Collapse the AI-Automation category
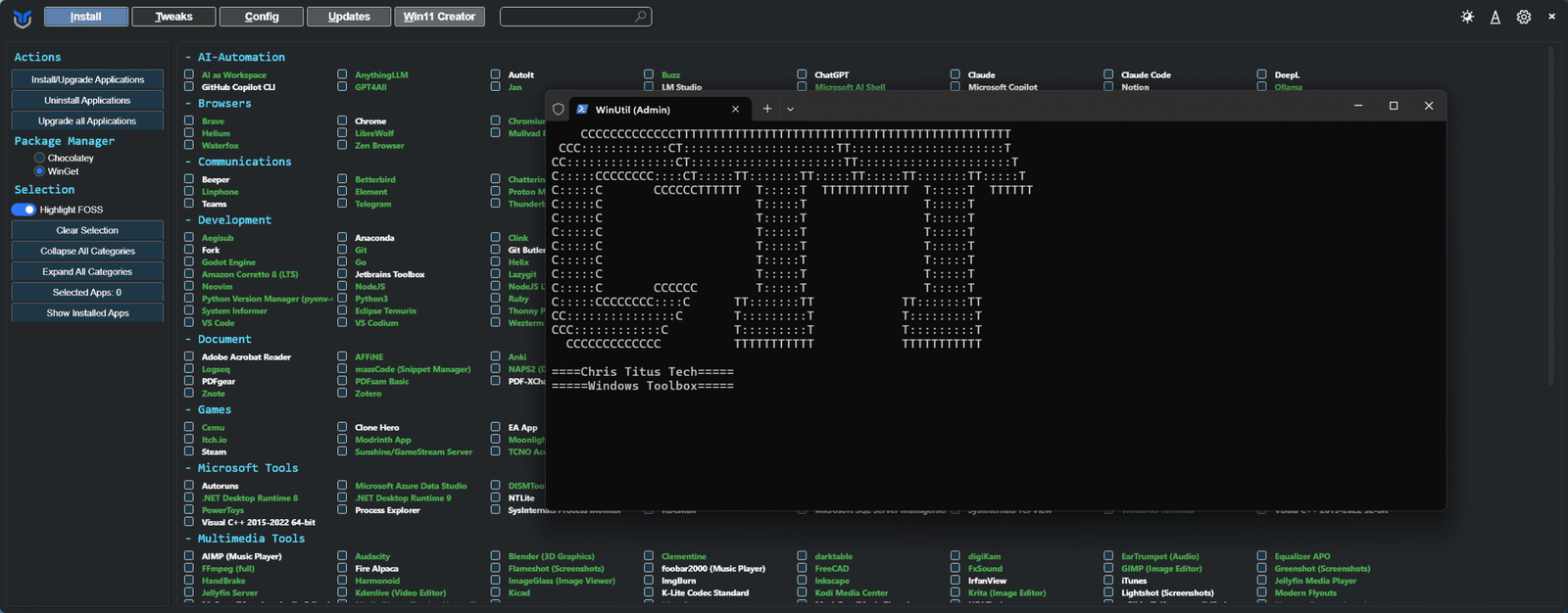This screenshot has height=613, width=1568. [235, 57]
